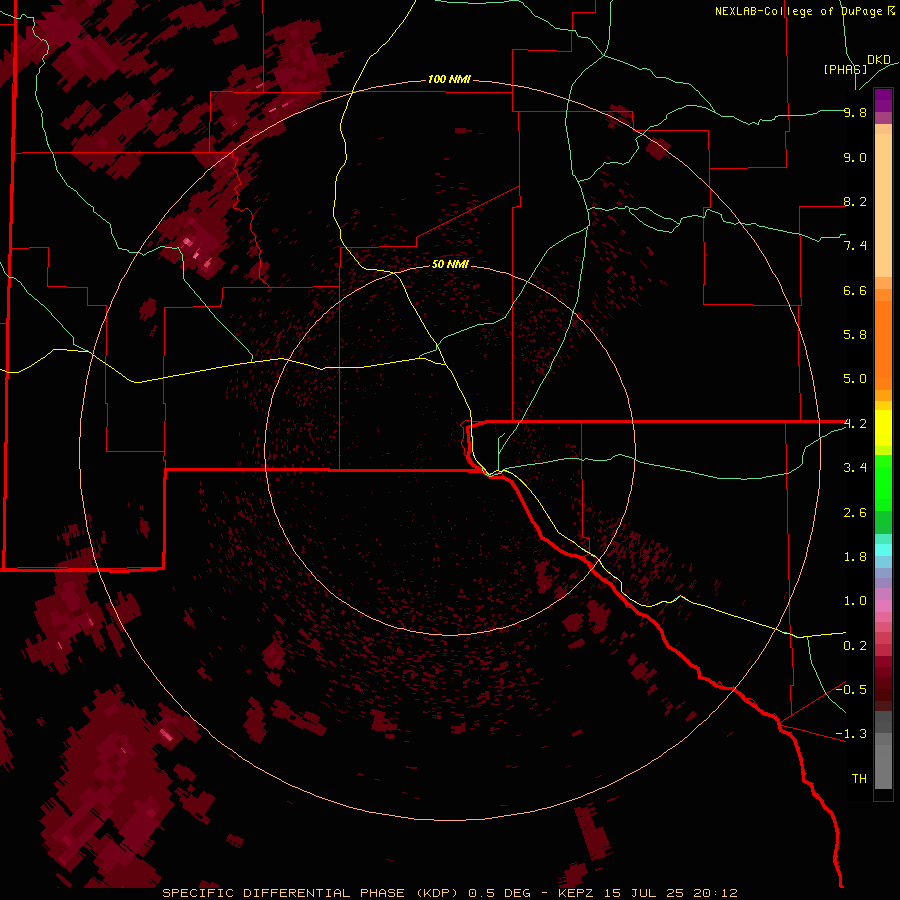Click the cyan band of the color bar
This screenshot has width=900, height=900.
(x=883, y=550)
